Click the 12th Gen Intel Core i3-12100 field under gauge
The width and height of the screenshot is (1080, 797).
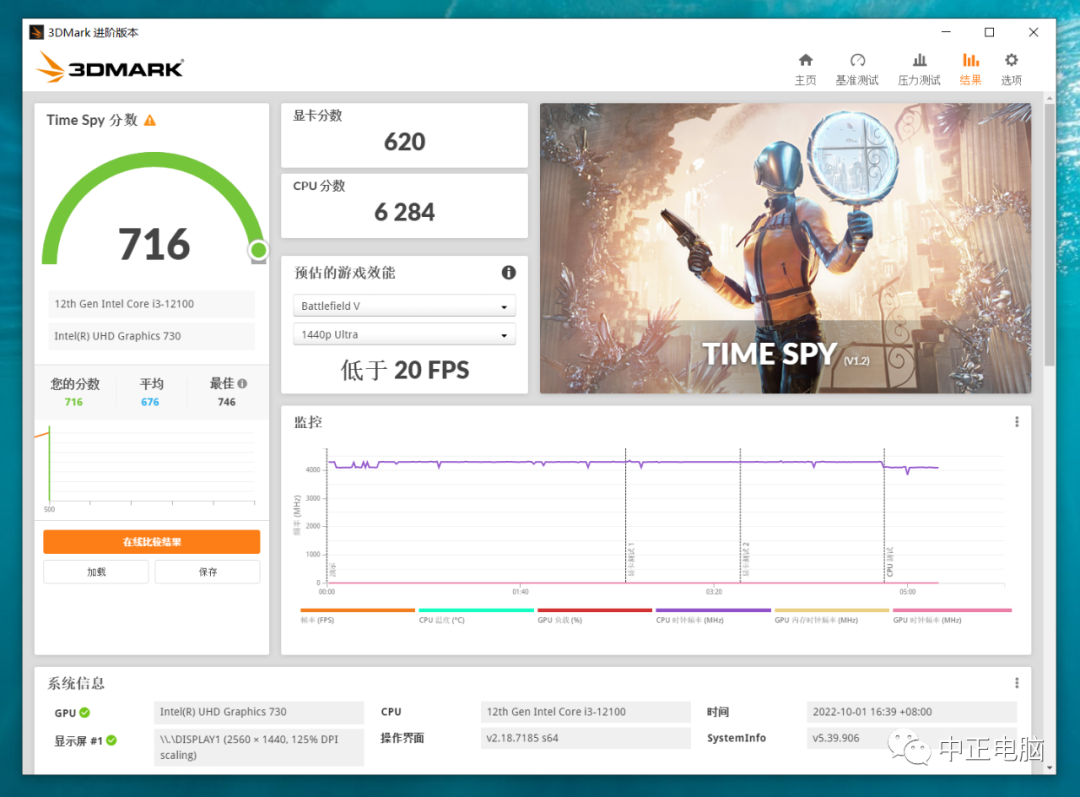point(152,304)
